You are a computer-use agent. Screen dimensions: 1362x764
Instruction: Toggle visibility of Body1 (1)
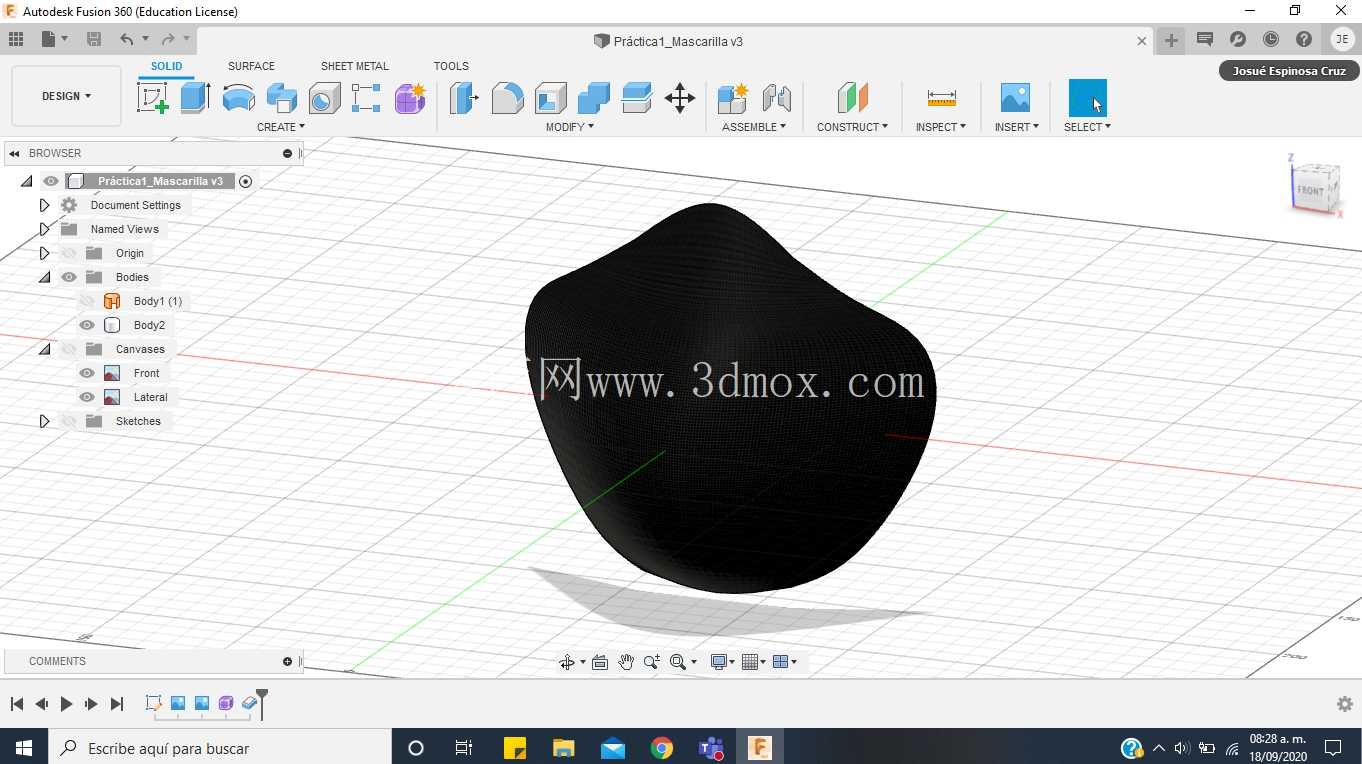tap(87, 301)
